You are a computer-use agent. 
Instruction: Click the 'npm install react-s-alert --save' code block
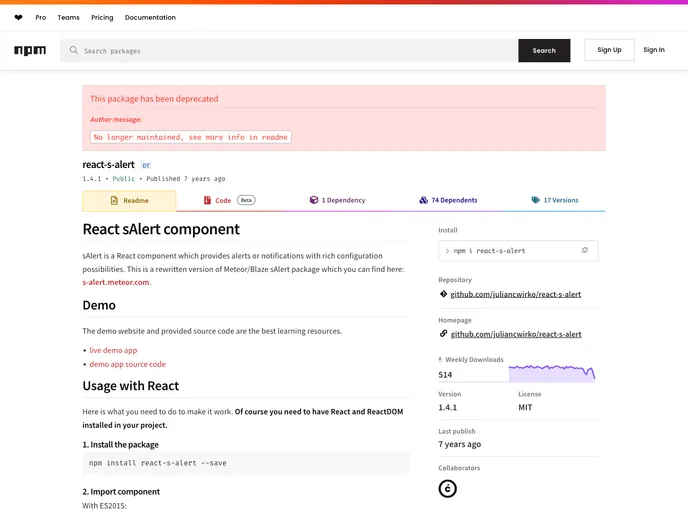(246, 463)
